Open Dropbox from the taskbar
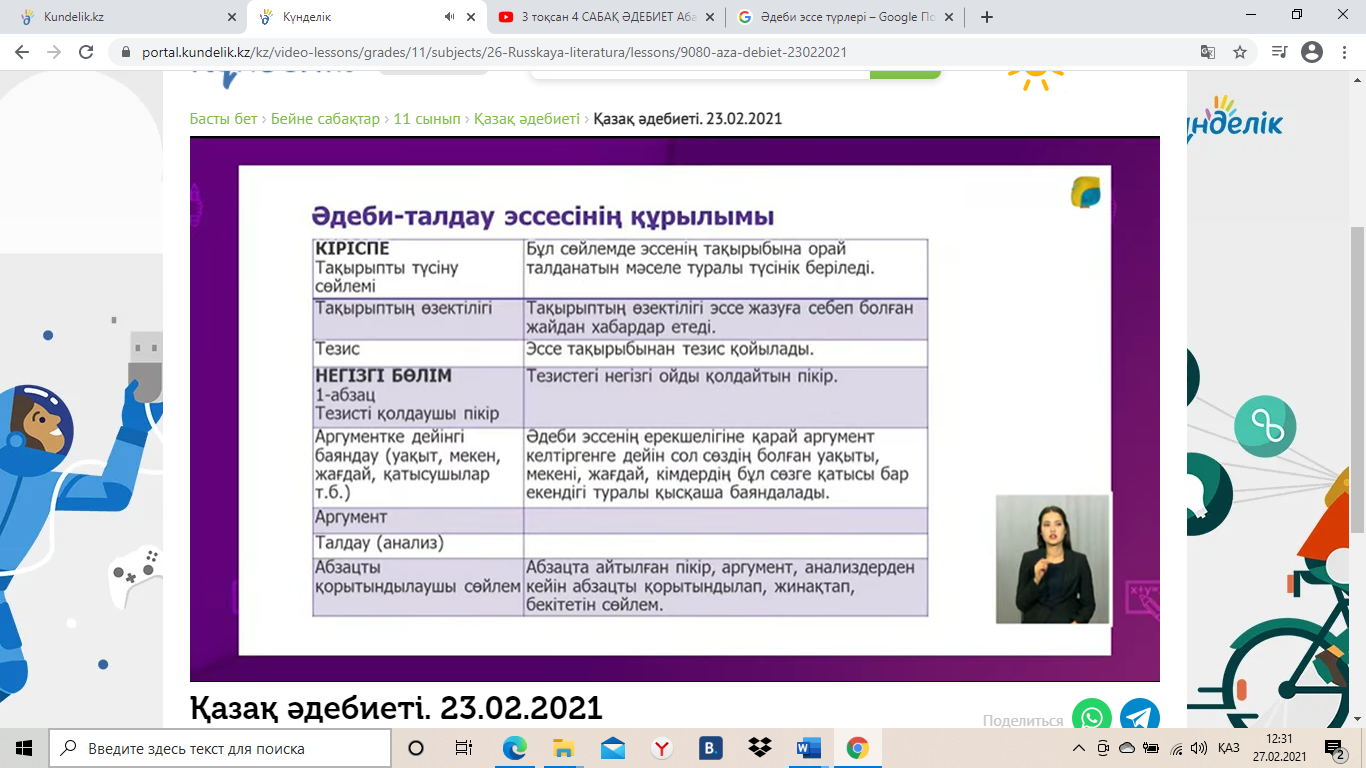Viewport: 1366px width, 768px height. 759,748
